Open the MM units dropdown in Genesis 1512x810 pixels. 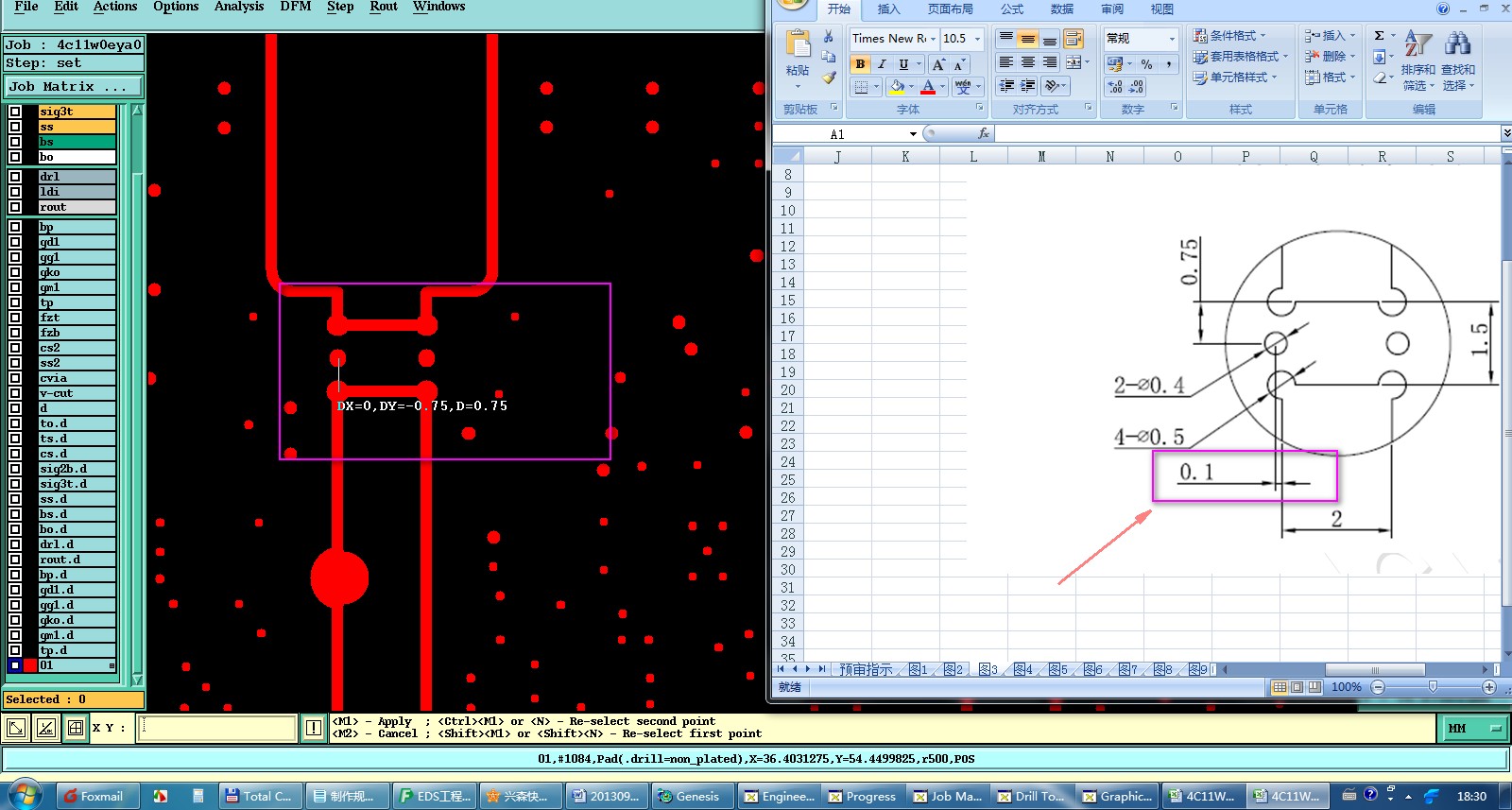click(x=1473, y=729)
